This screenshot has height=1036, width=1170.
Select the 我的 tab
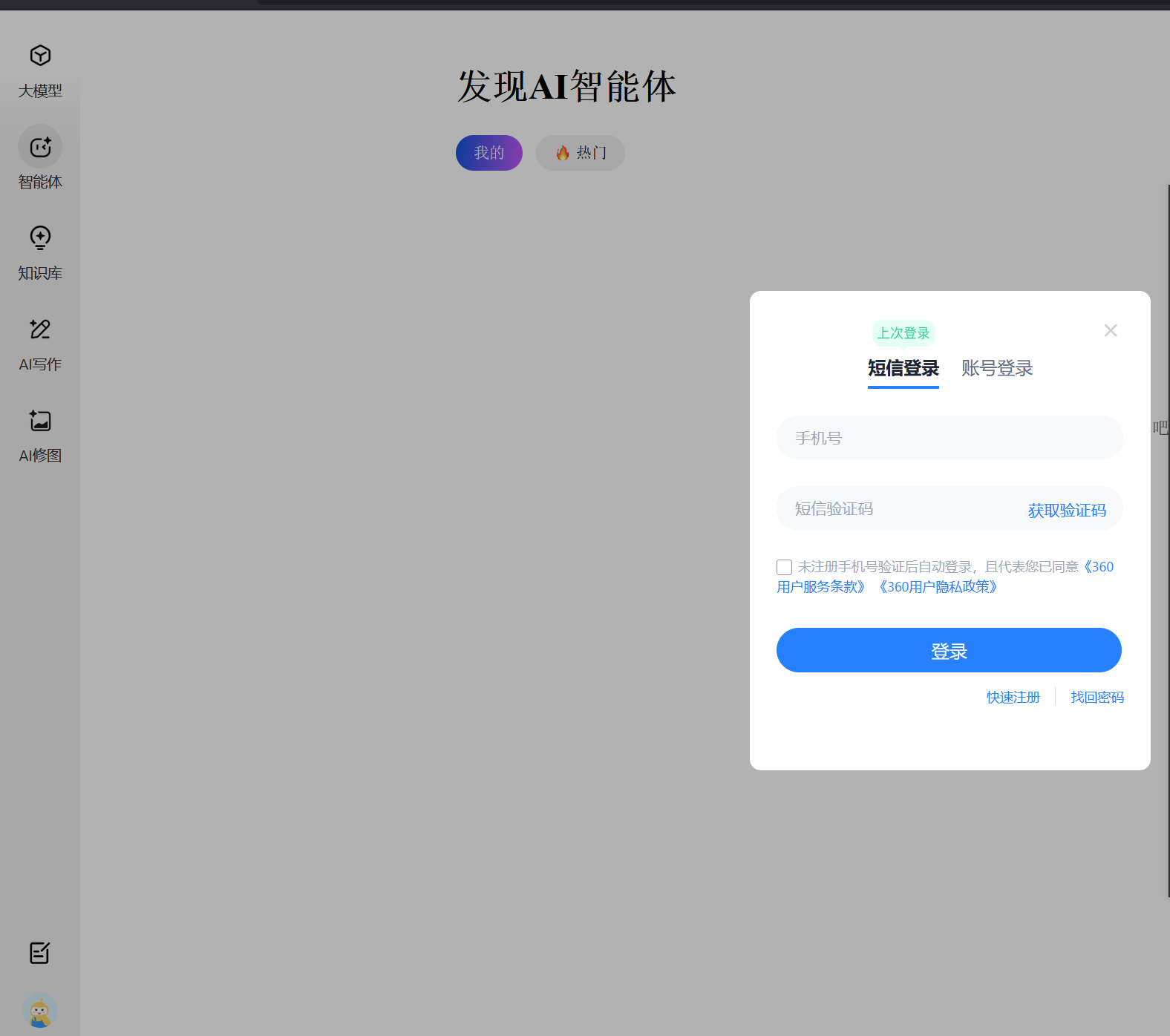(489, 153)
